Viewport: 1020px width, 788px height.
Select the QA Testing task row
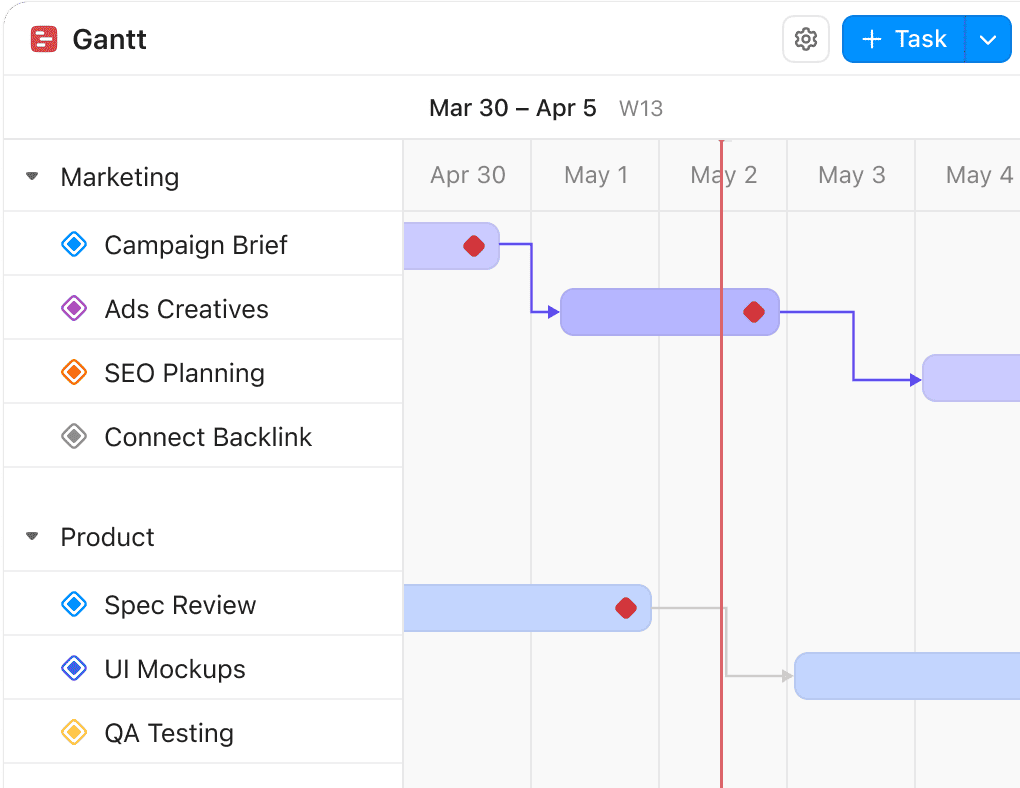(203, 731)
